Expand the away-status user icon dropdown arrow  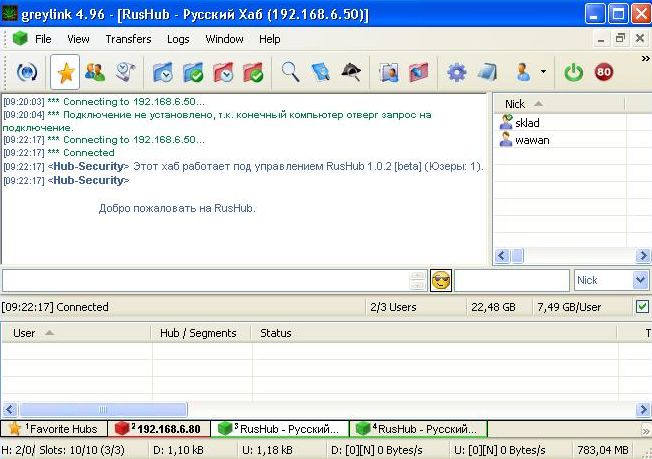tap(543, 72)
